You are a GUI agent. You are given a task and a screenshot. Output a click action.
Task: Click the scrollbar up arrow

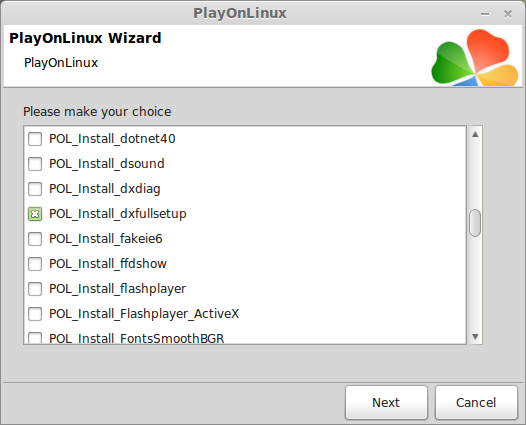475,135
